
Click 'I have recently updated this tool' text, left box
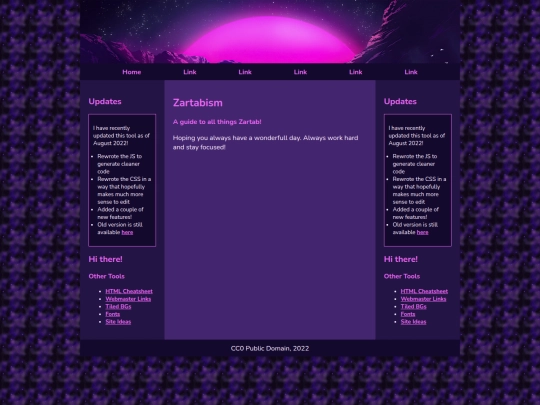[121, 136]
